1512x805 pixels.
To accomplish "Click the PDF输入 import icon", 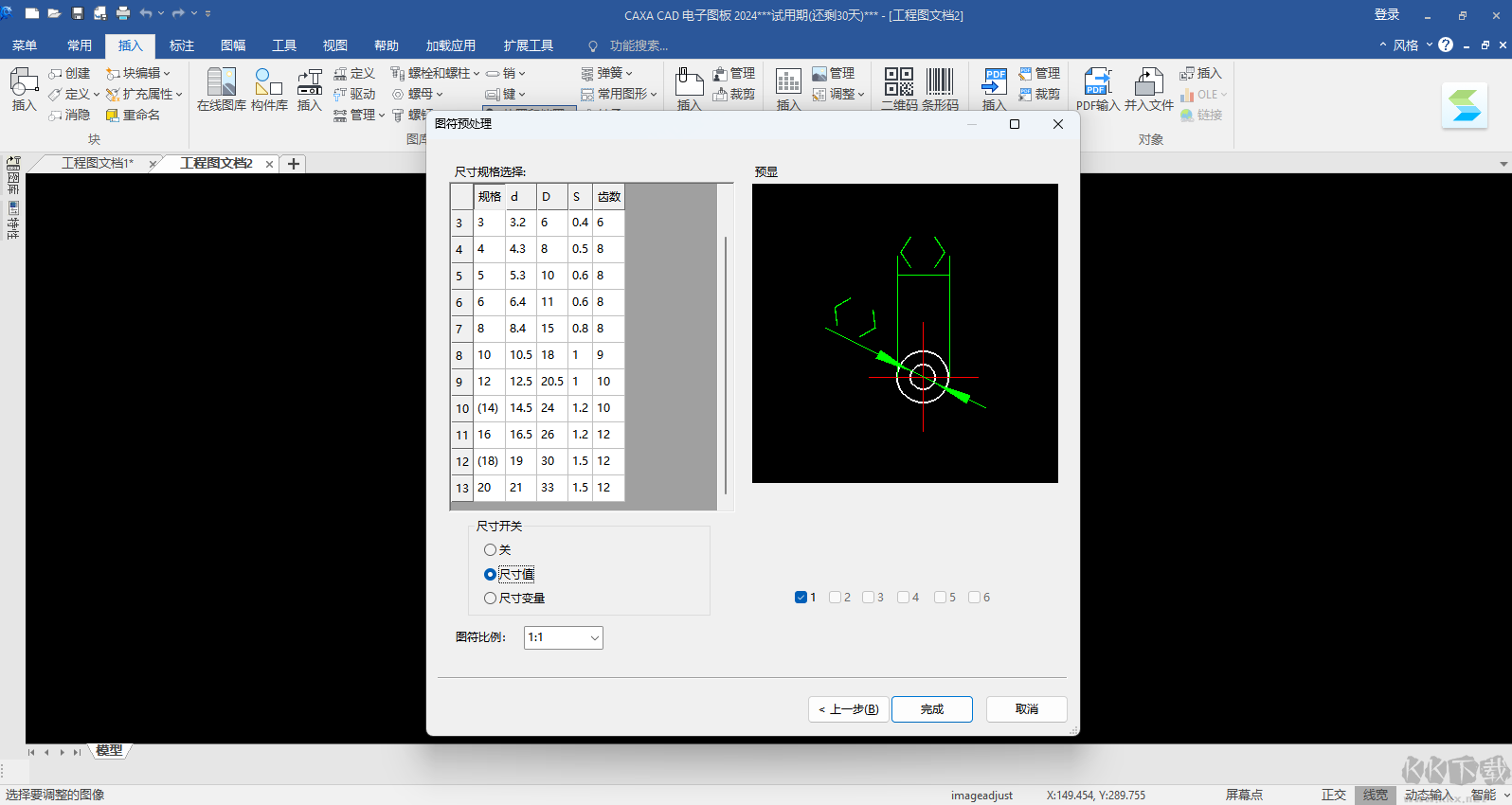I will [x=1097, y=88].
